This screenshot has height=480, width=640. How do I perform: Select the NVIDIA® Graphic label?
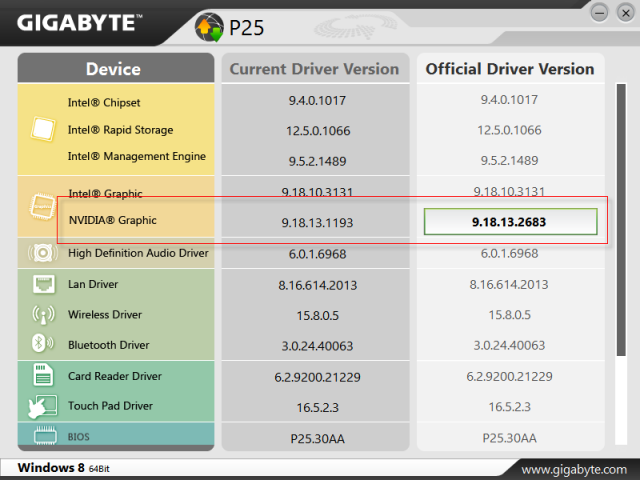[113, 220]
